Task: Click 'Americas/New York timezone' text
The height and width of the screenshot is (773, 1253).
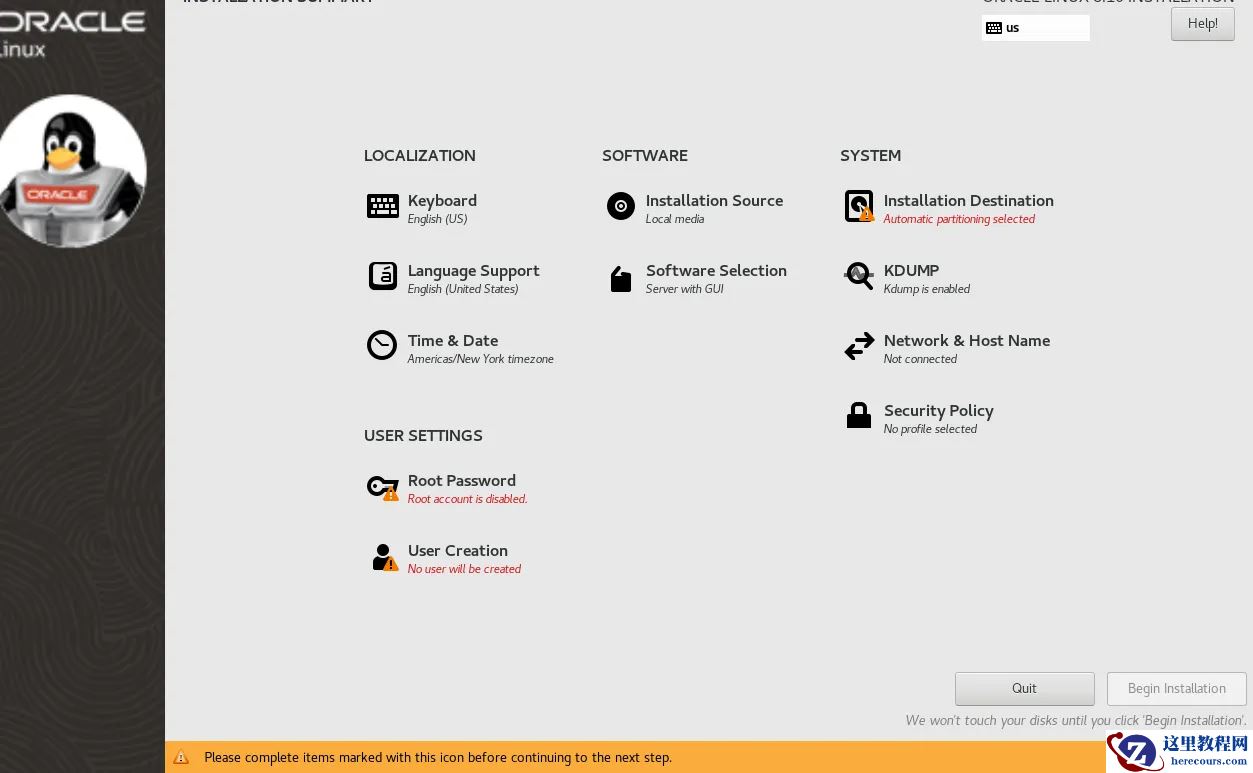Action: pyautogui.click(x=481, y=359)
